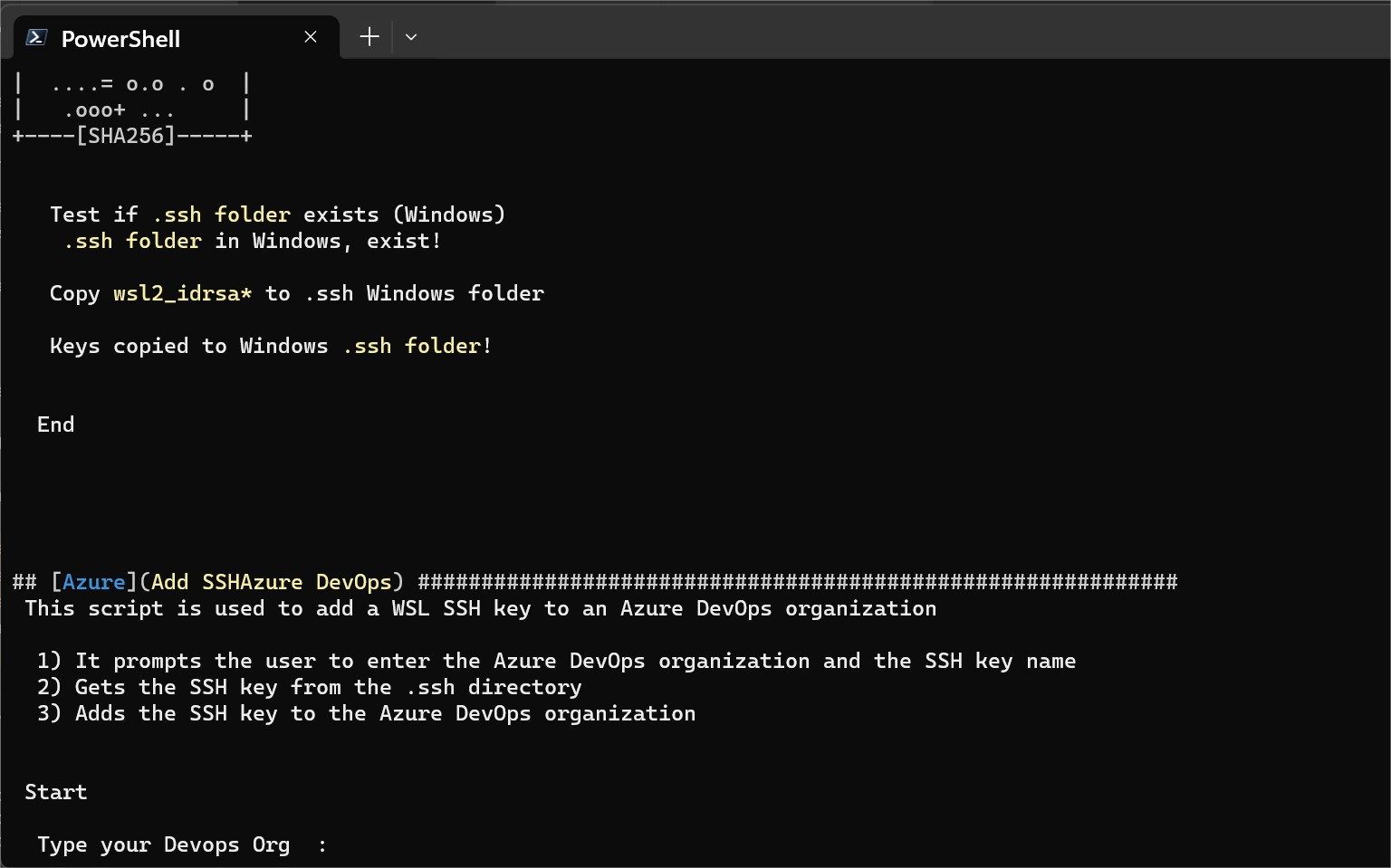Viewport: 1391px width, 868px height.
Task: Click step '3) Adds the SSH key' line
Action: 367,714
